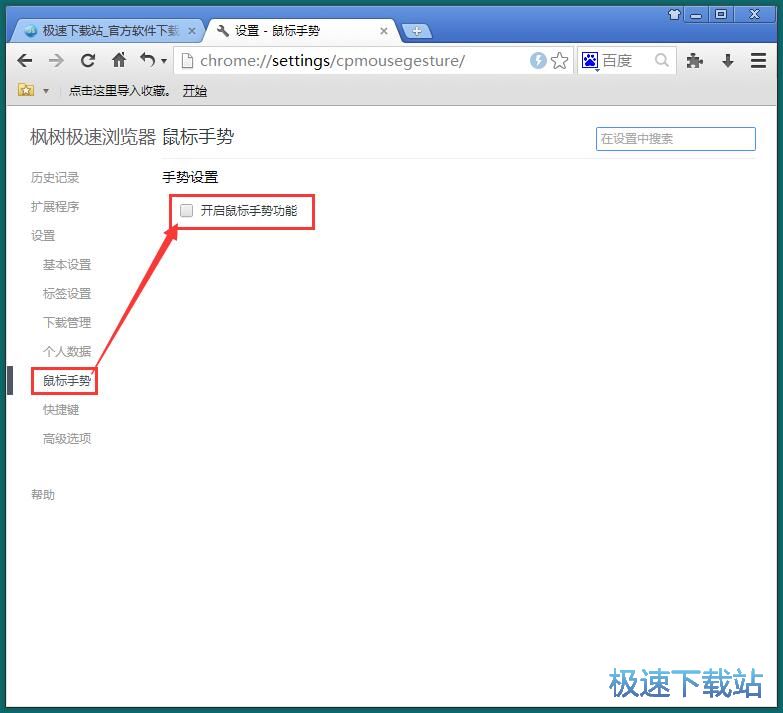The height and width of the screenshot is (713, 783).
Task: Open extensions puzzle icon
Action: coord(695,61)
